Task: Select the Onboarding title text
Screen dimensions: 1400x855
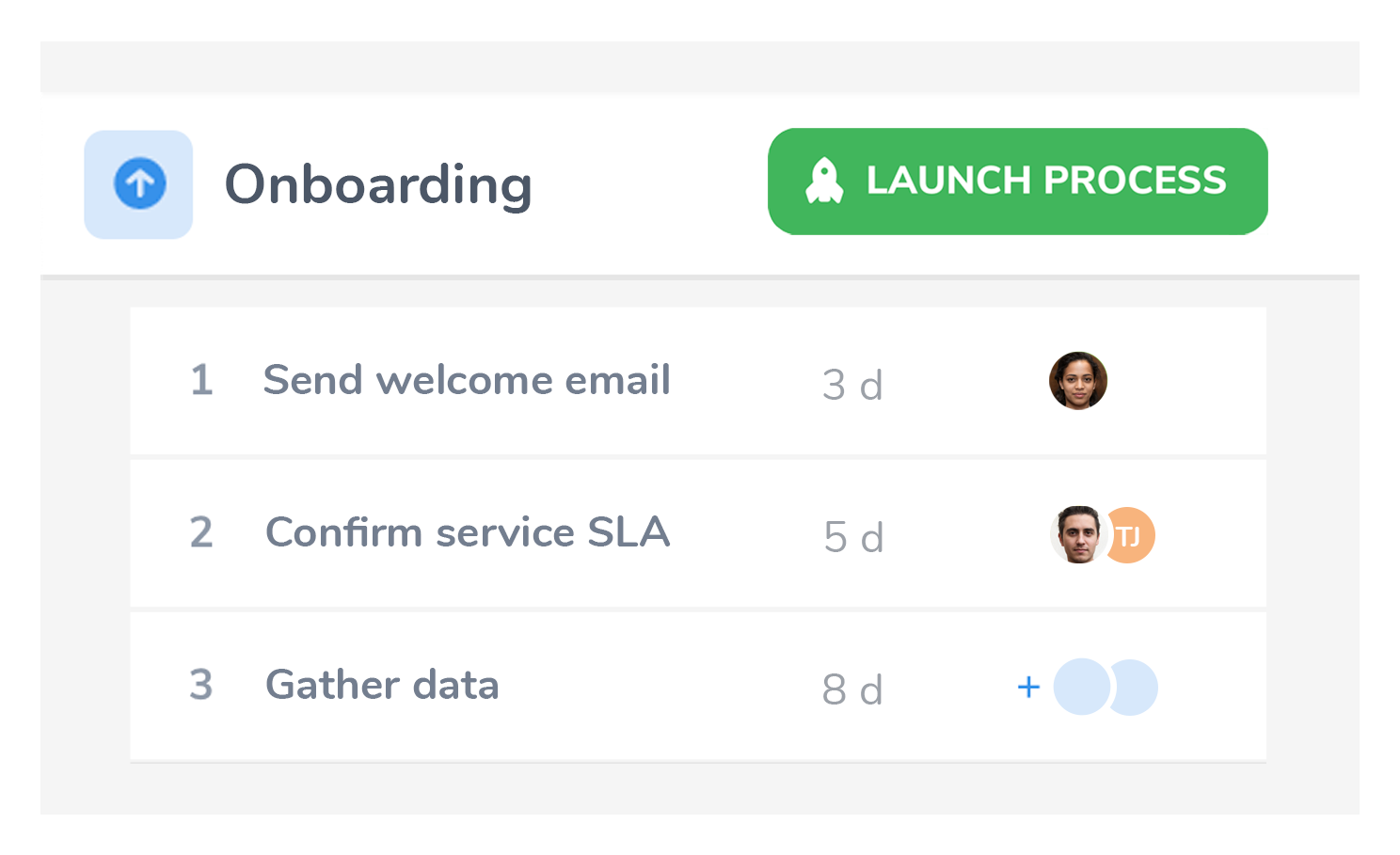Action: click(378, 185)
